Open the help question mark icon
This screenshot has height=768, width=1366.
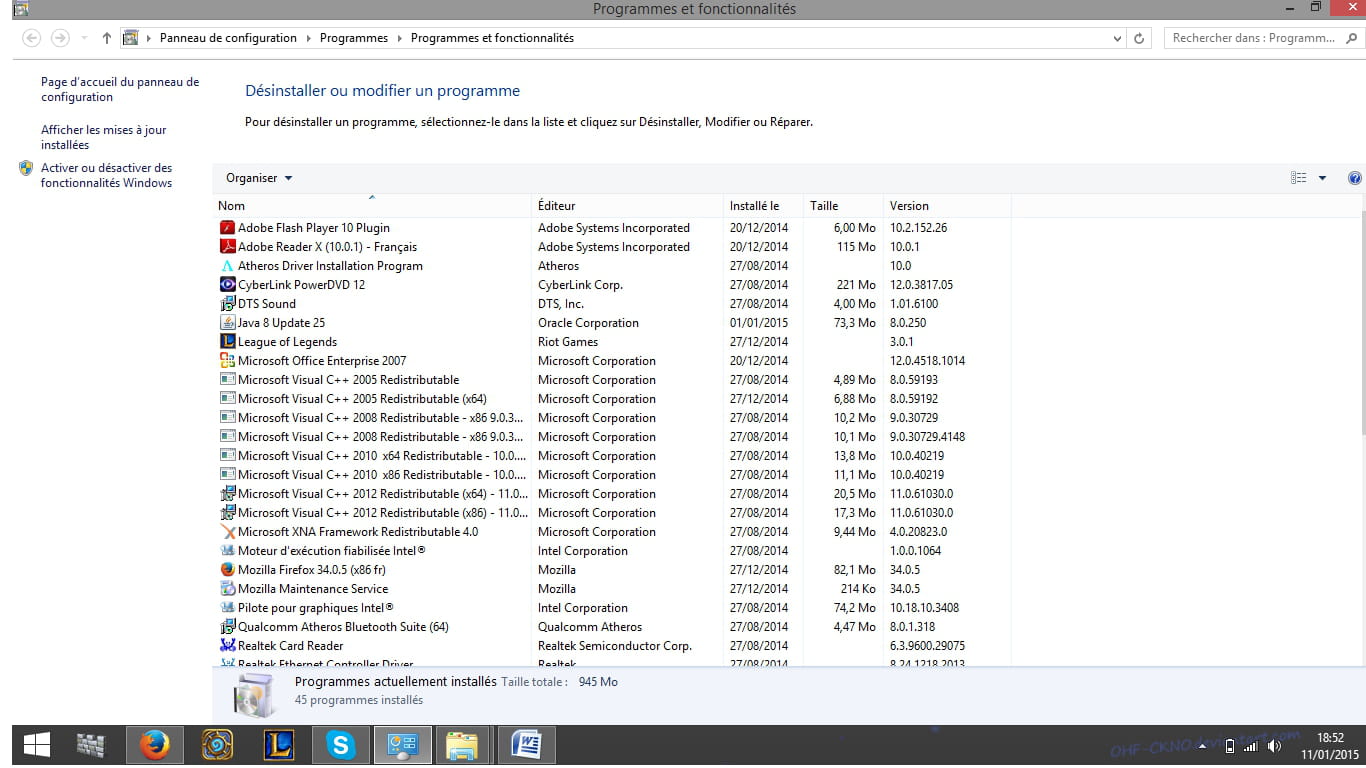[1355, 178]
